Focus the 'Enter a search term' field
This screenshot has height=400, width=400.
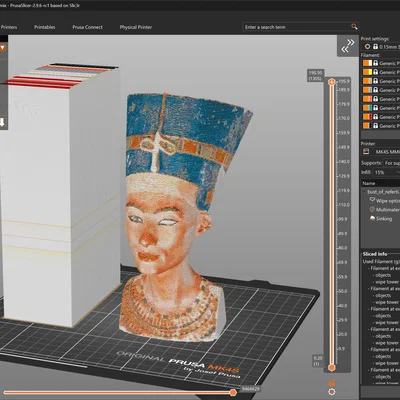tap(296, 27)
